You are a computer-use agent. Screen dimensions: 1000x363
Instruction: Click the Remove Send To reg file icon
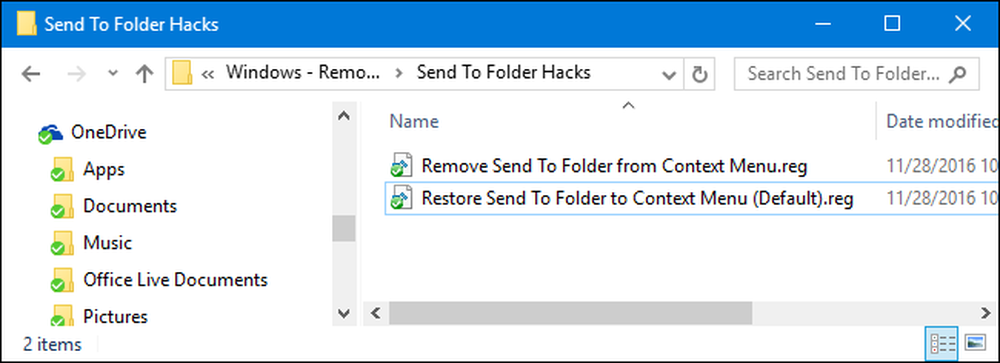(401, 166)
